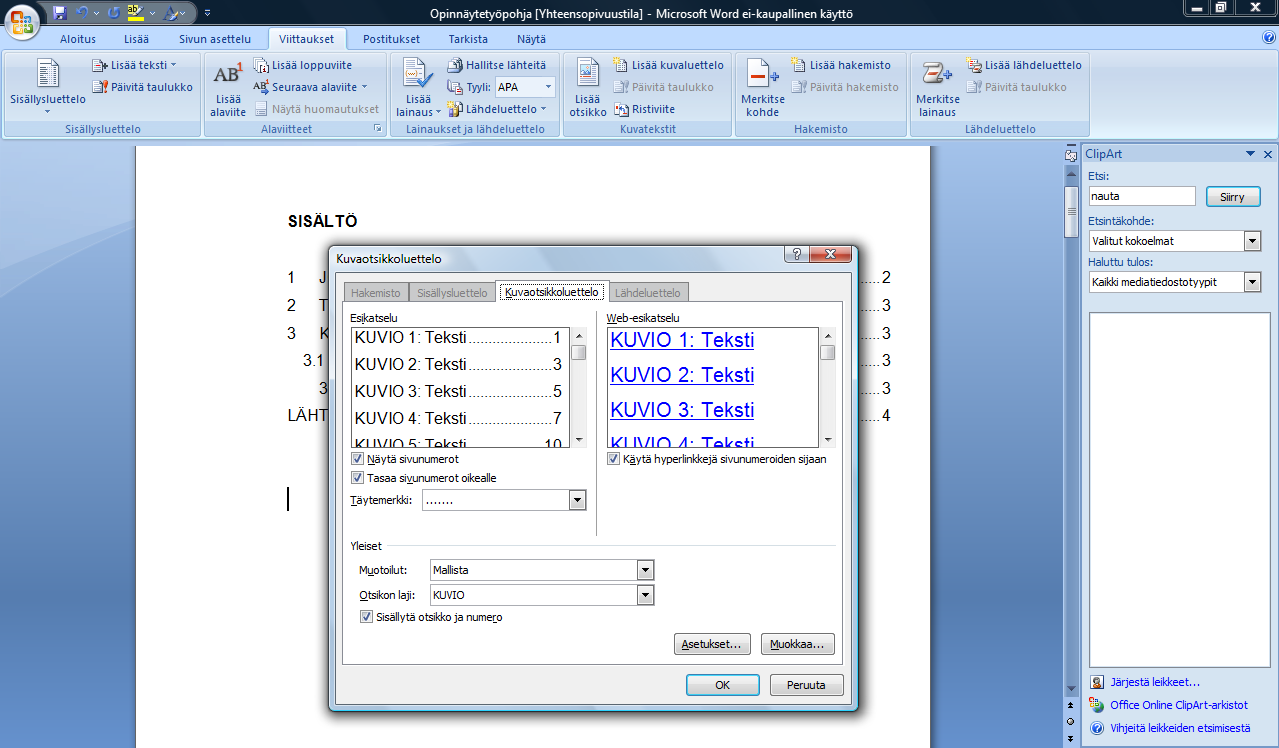This screenshot has height=748, width=1279.
Task: Toggle Tasaa sivunumerot oikealle checkbox
Action: [x=358, y=478]
